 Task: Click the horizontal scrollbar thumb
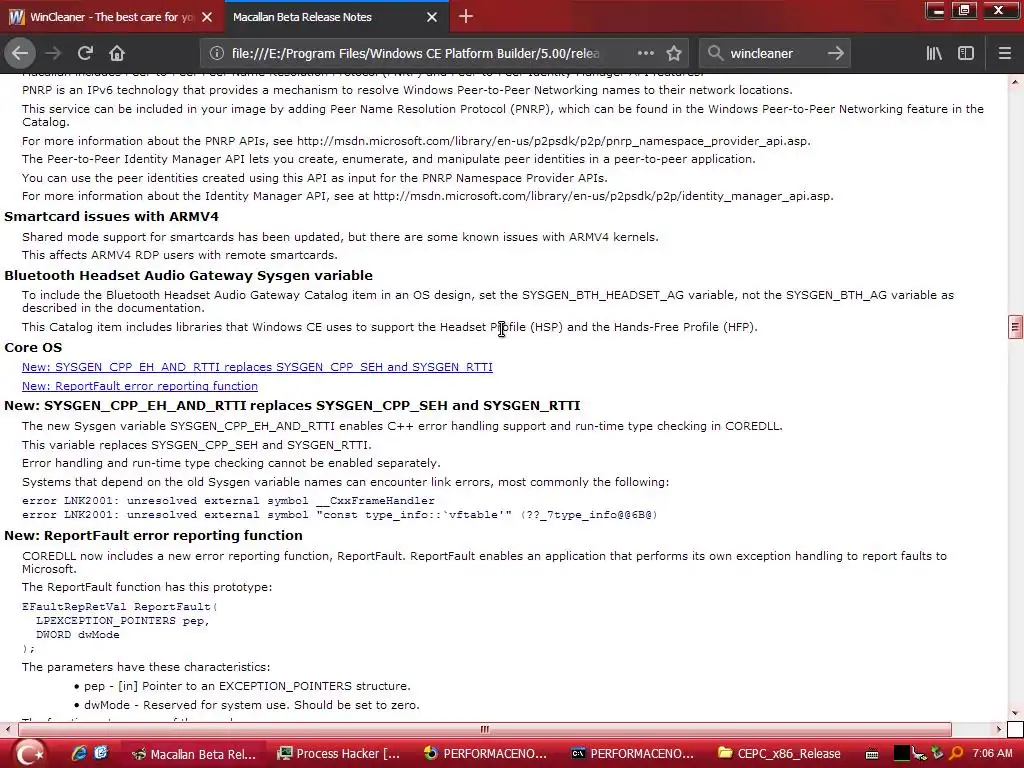coord(485,729)
